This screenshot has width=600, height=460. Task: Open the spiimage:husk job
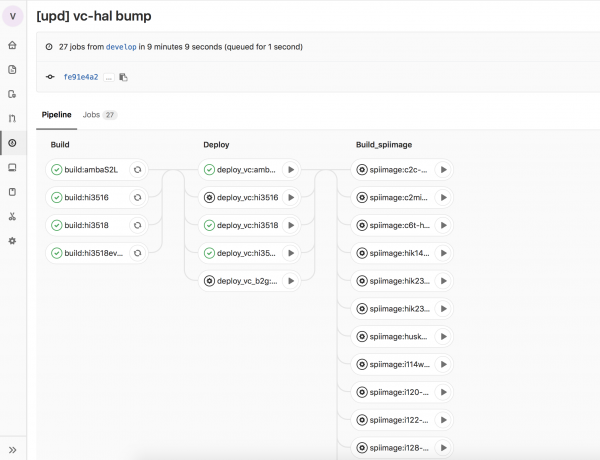pos(396,337)
